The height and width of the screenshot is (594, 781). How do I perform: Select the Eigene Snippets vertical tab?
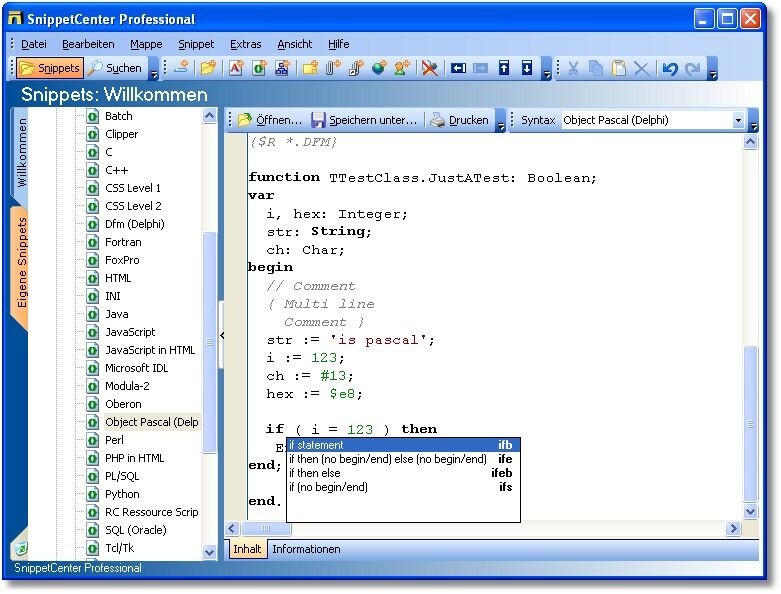tap(21, 264)
